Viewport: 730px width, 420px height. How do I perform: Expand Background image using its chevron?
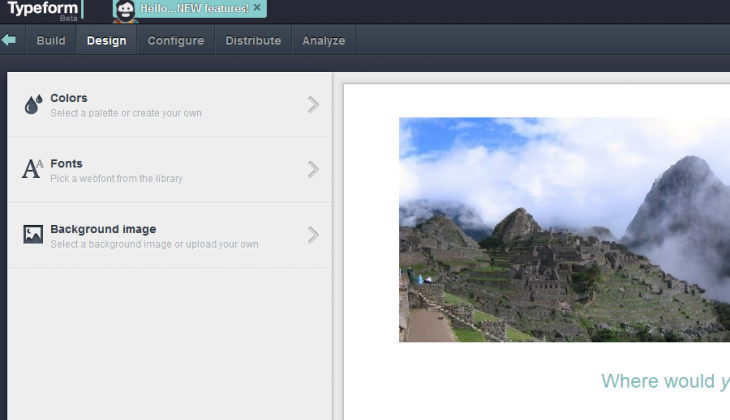tap(313, 235)
